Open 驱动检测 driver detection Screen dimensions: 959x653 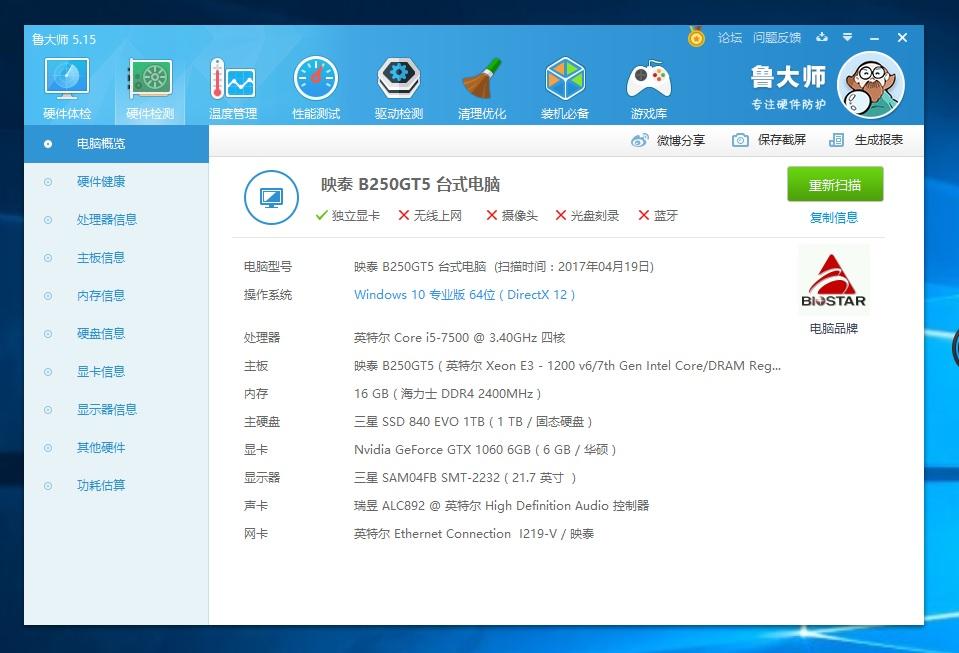(399, 89)
